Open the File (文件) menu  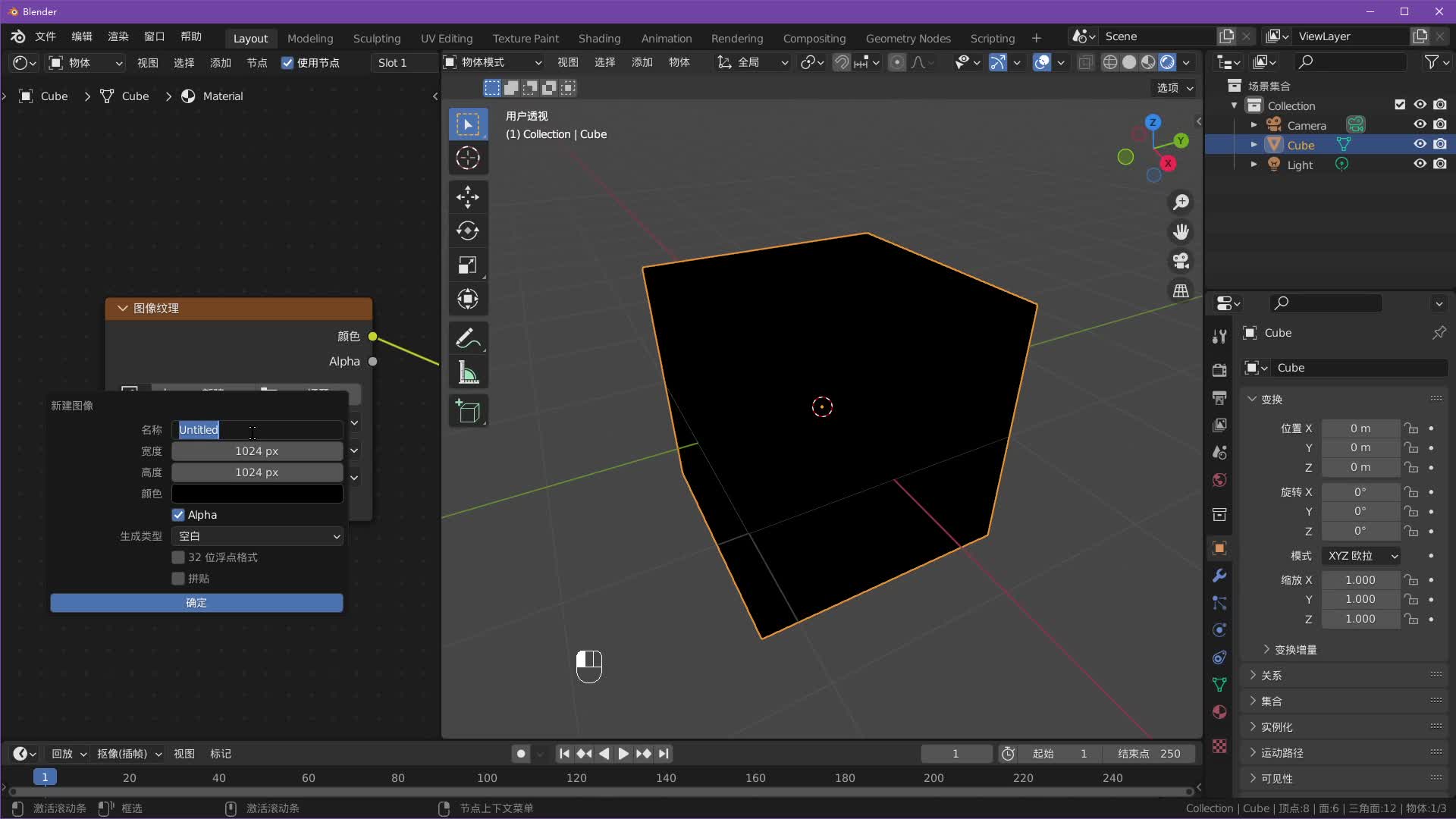(x=45, y=36)
